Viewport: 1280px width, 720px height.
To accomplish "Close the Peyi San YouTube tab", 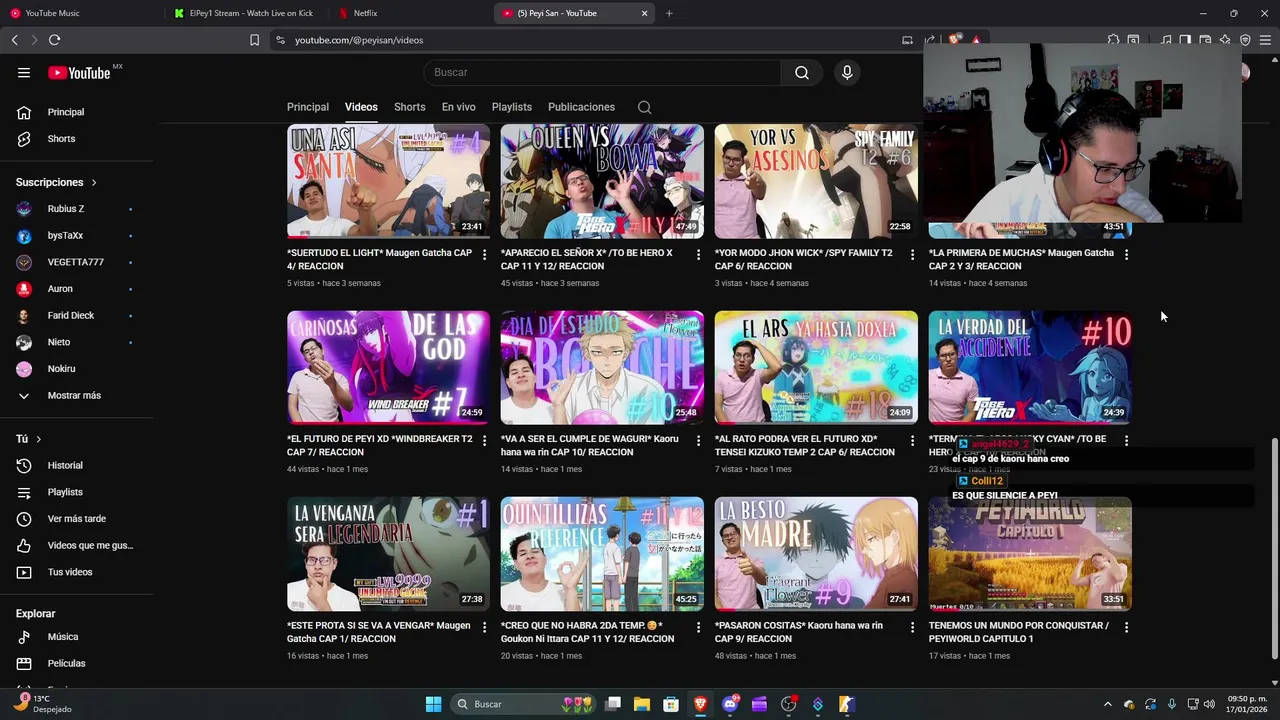I will point(645,13).
